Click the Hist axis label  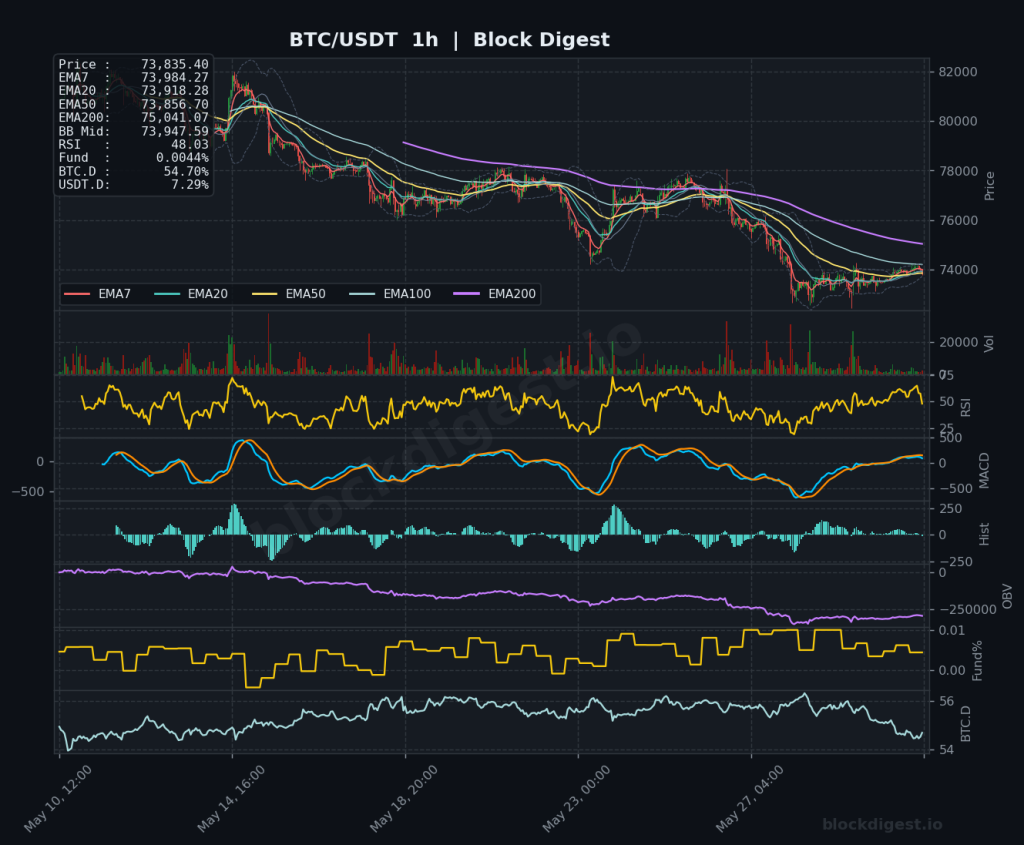tap(984, 534)
